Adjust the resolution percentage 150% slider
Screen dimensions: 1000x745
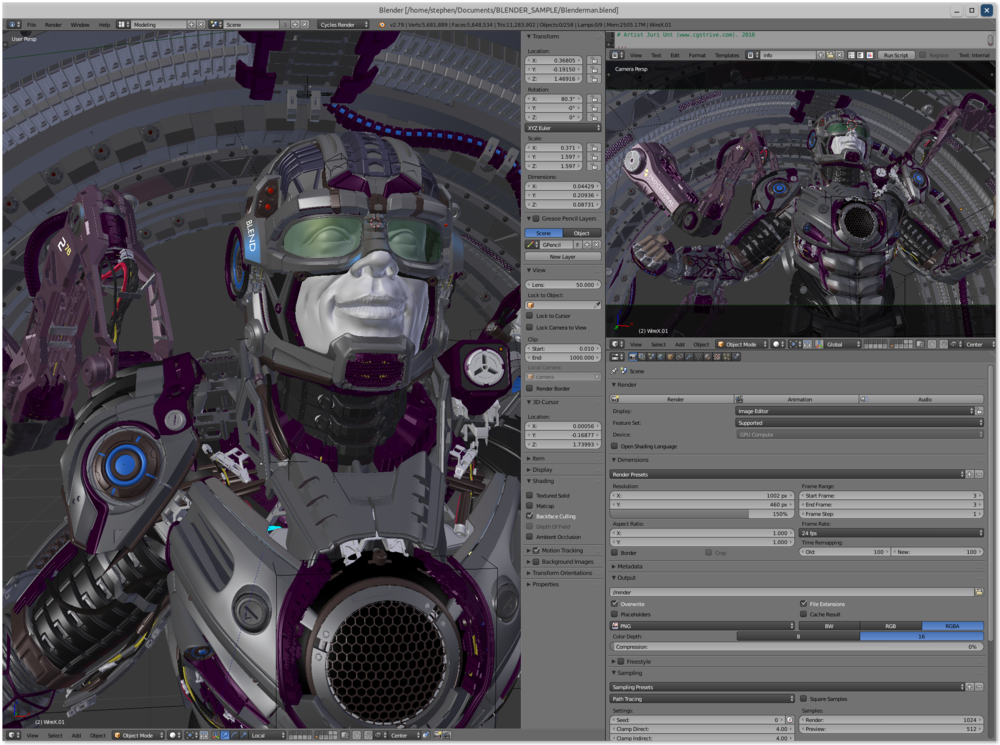(700, 514)
